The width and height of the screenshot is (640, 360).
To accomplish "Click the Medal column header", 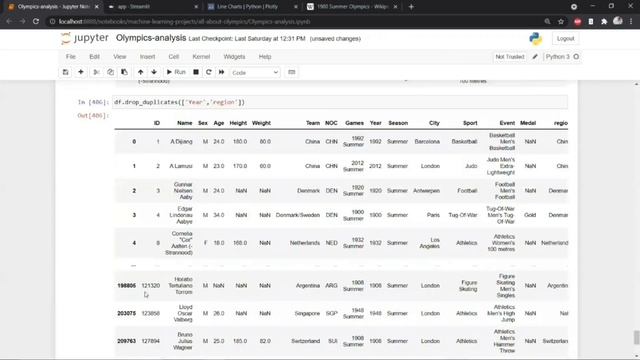I will [528, 123].
